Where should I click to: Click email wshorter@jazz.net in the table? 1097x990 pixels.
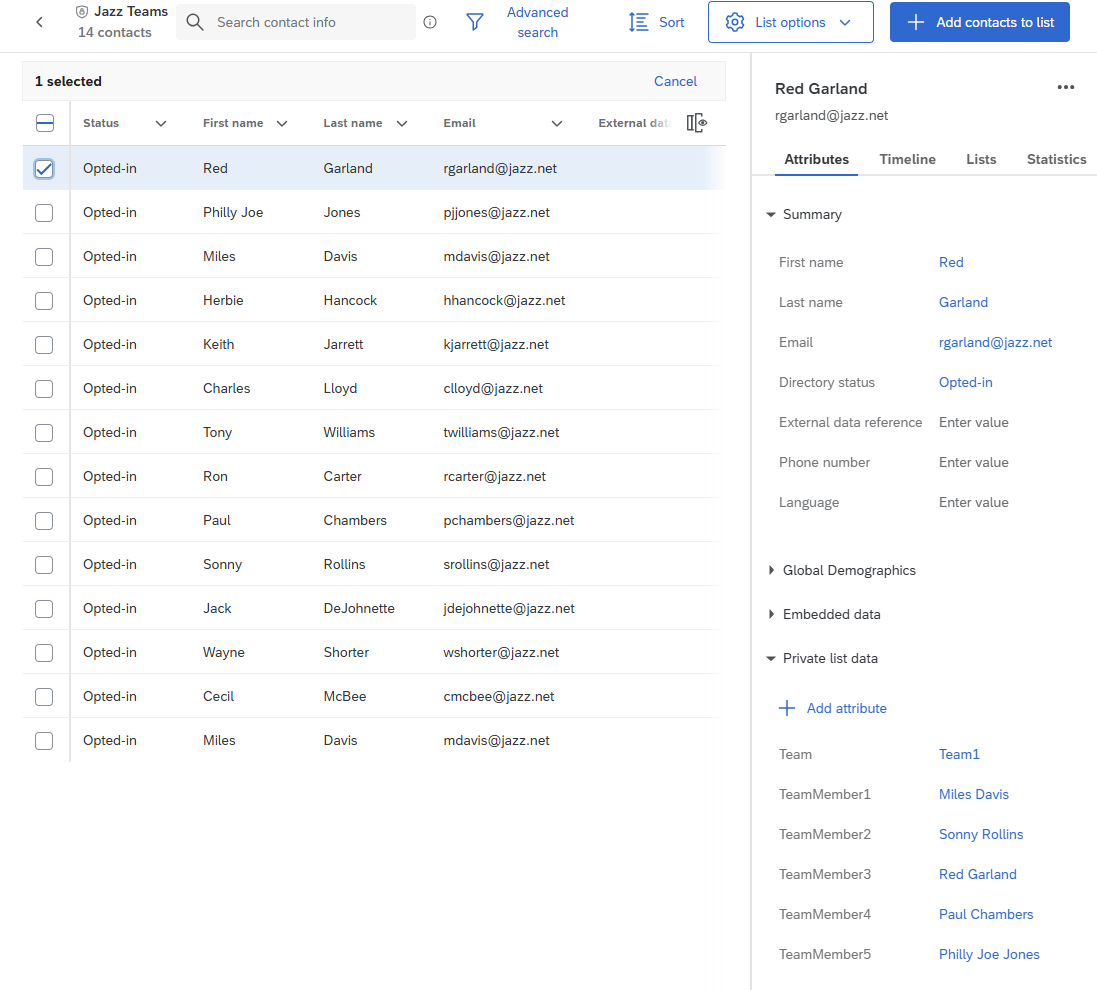tap(501, 653)
